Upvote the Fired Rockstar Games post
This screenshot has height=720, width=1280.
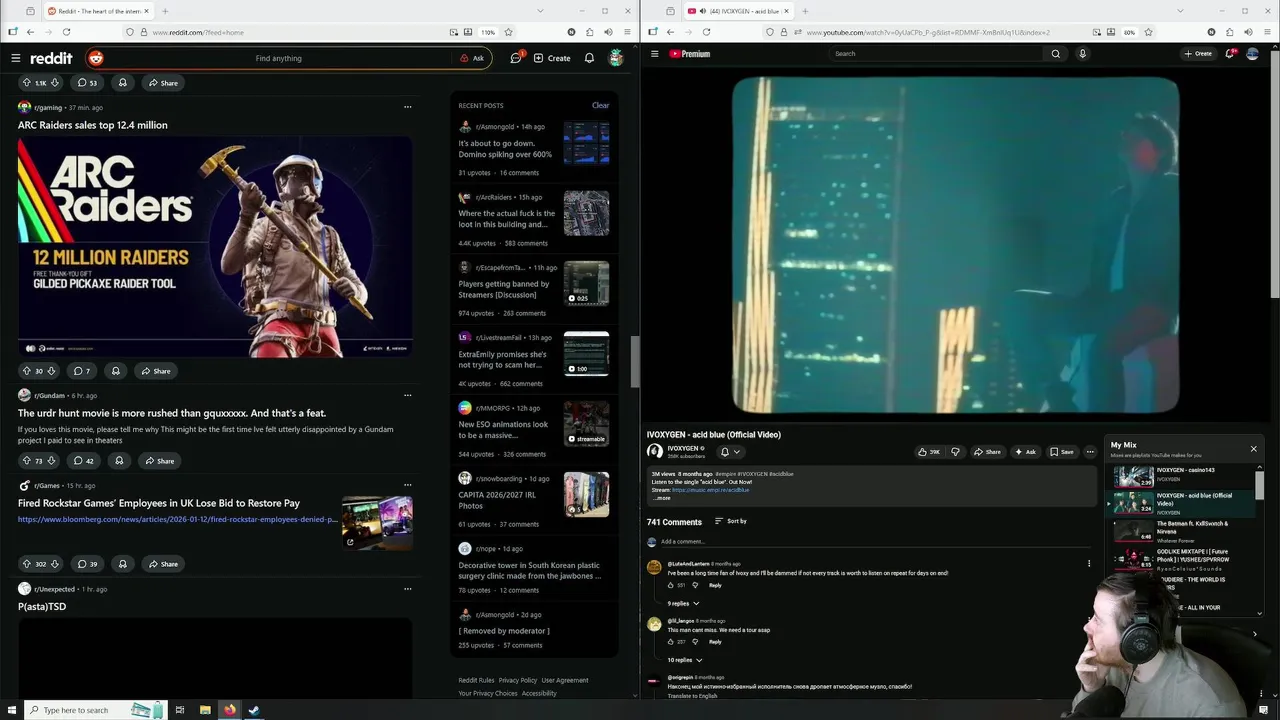tap(26, 564)
